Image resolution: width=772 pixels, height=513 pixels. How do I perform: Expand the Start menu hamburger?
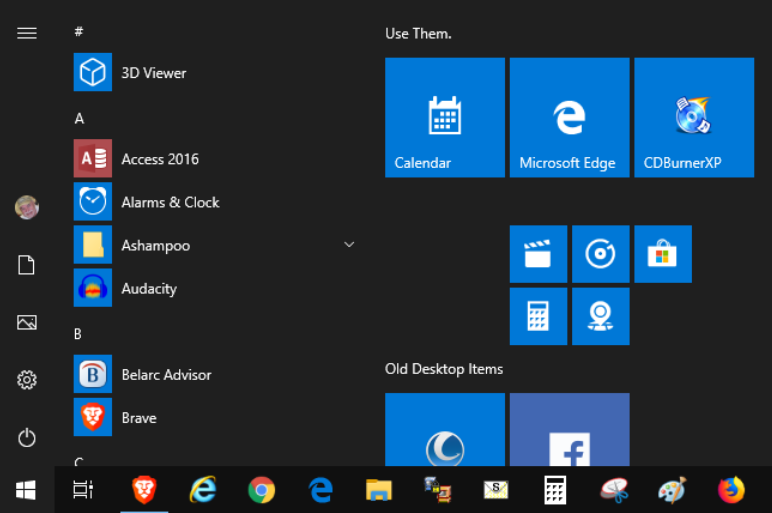[x=27, y=33]
